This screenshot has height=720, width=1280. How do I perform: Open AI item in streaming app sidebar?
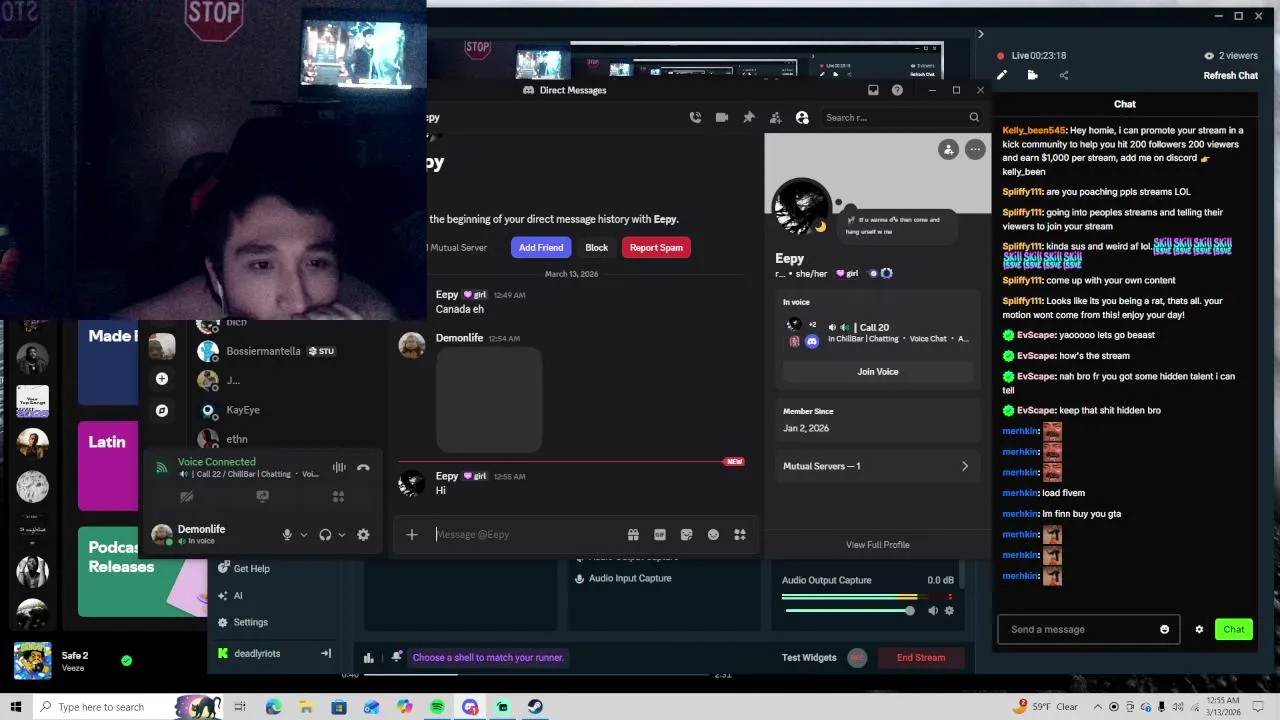(229, 595)
